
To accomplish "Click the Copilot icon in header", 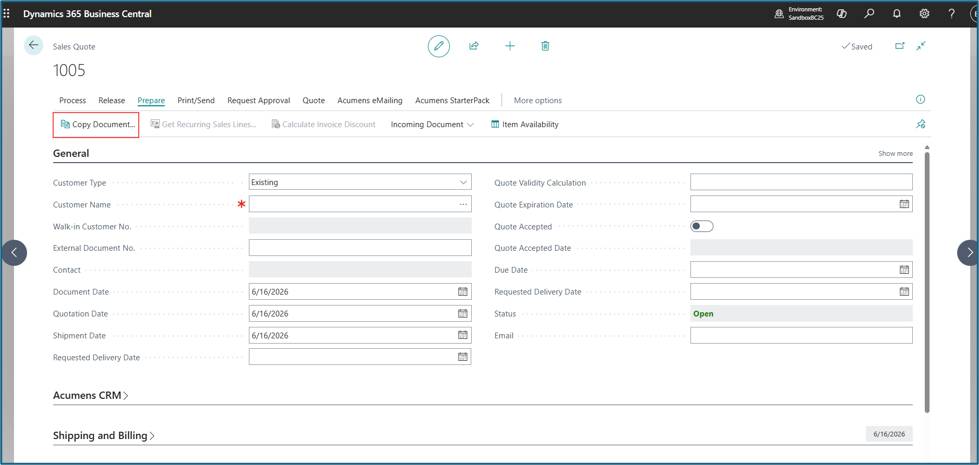I will coord(841,14).
